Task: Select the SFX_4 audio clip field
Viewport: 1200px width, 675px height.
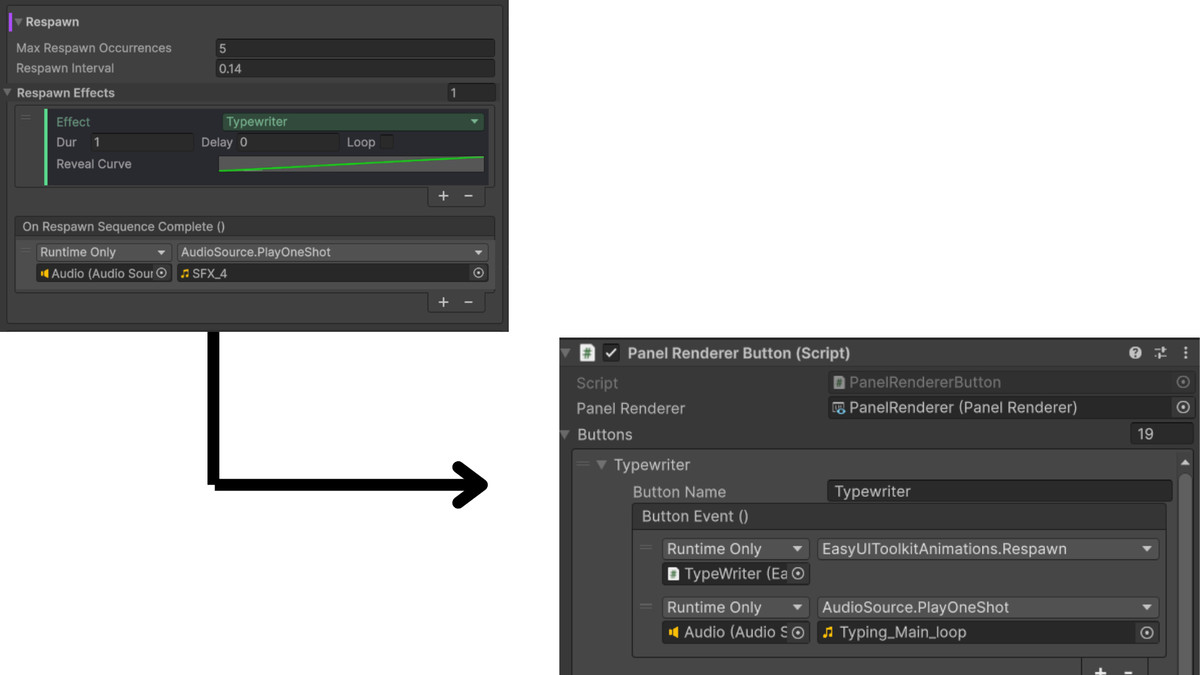Action: [323, 273]
